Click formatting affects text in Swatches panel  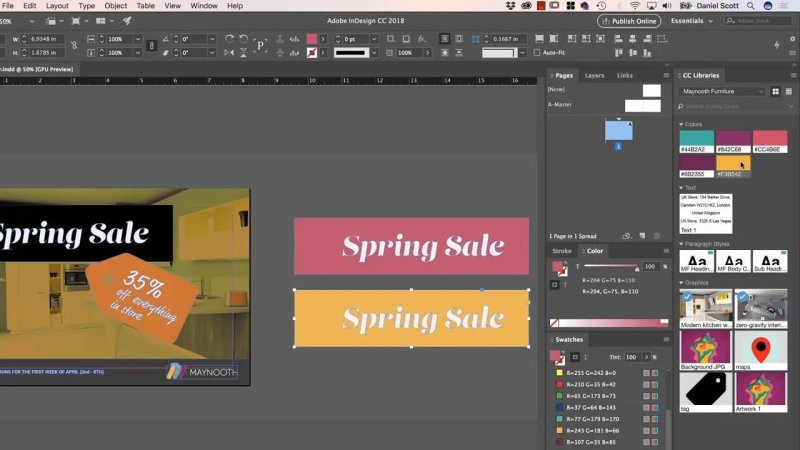(586, 357)
